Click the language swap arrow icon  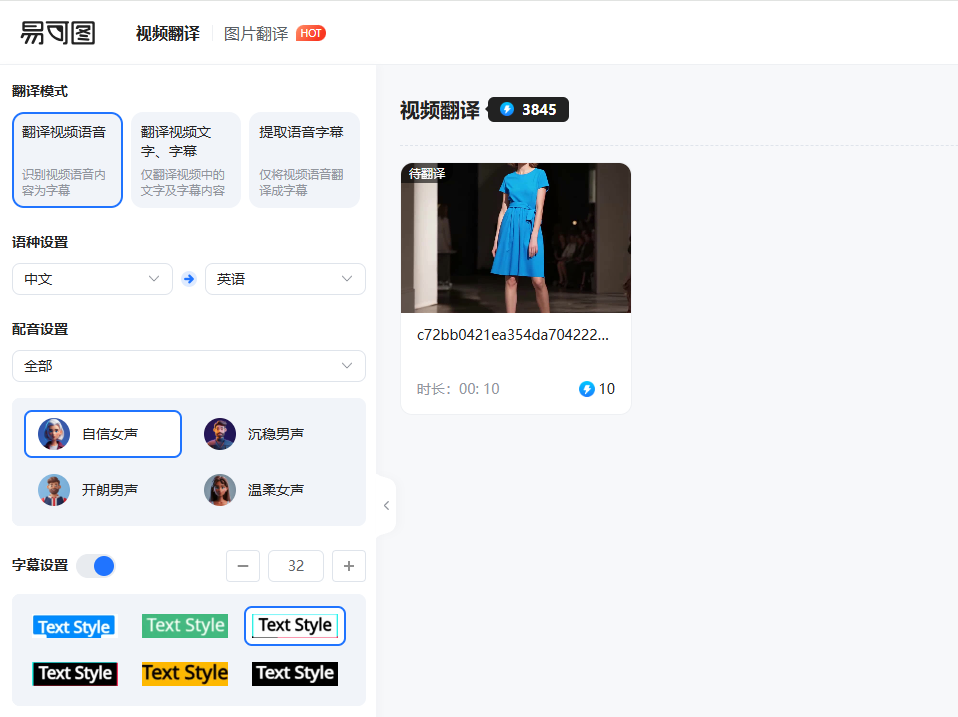click(x=189, y=279)
